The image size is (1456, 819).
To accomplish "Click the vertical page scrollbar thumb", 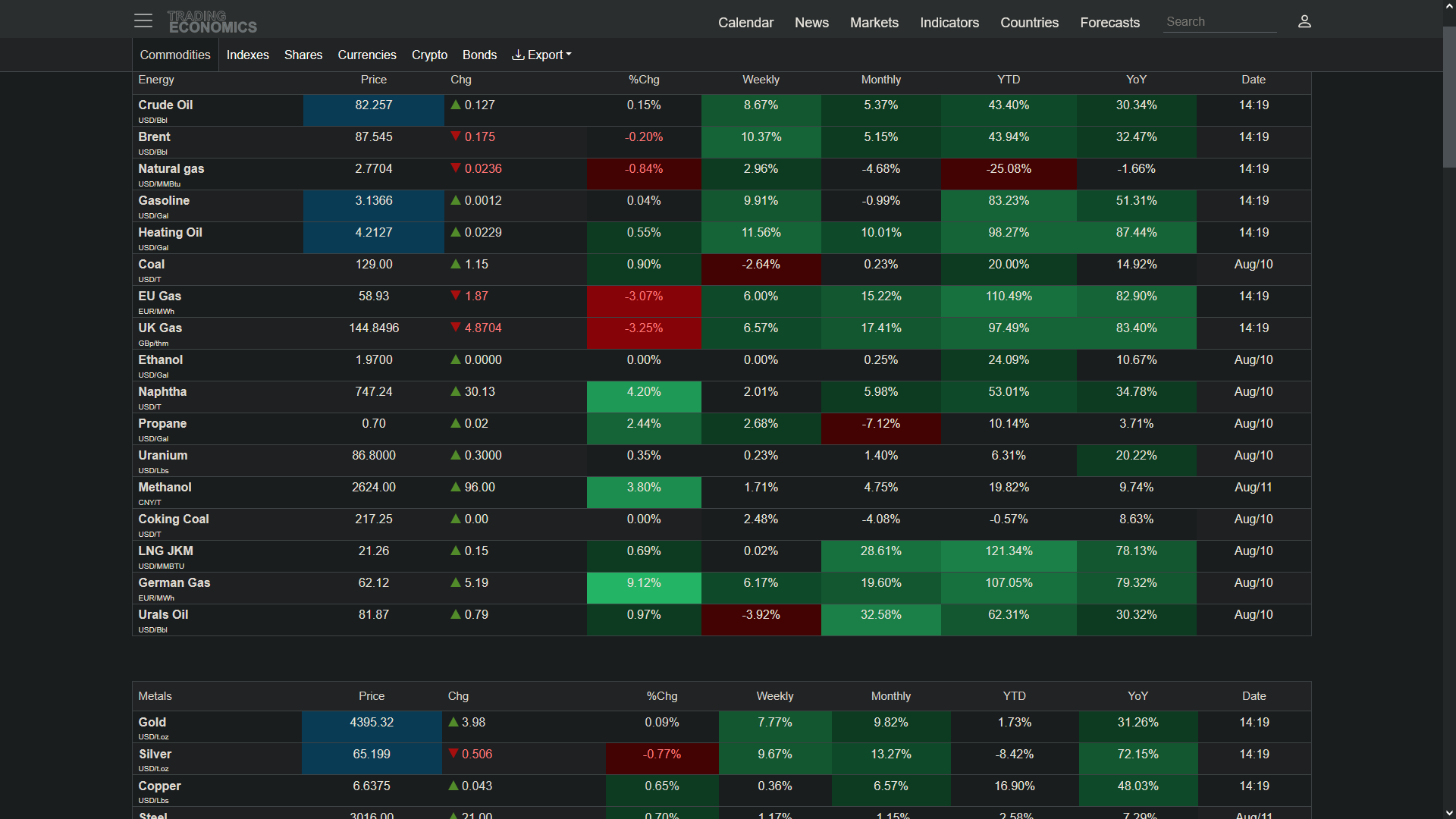I will pos(1449,97).
